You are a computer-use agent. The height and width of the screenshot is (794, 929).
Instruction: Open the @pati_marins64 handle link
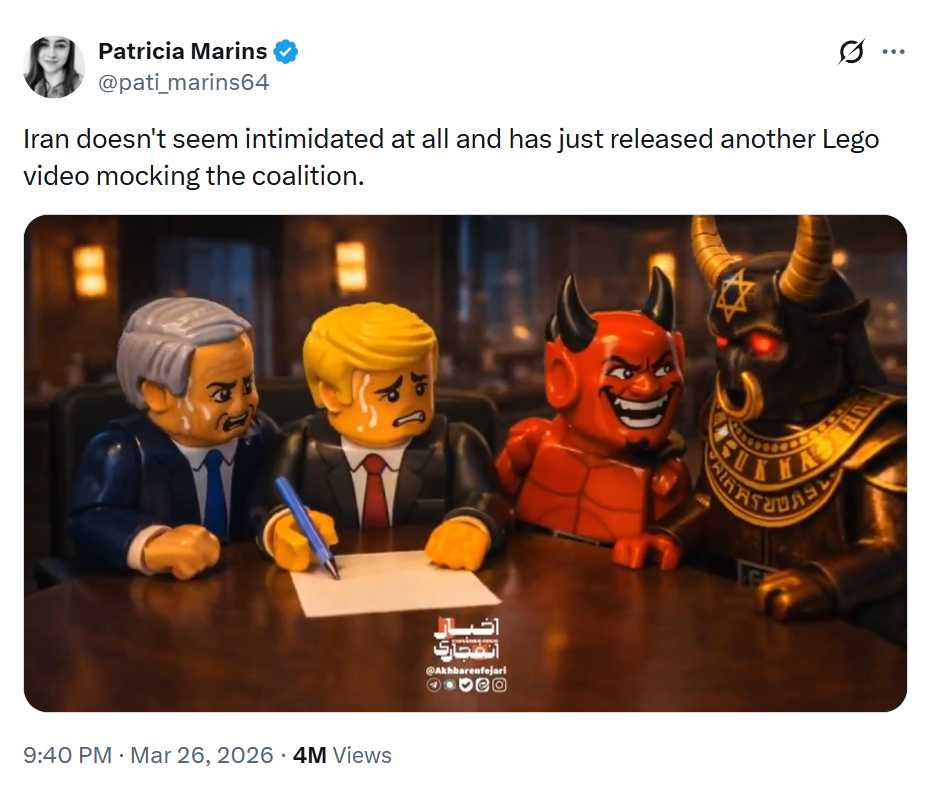pyautogui.click(x=183, y=82)
